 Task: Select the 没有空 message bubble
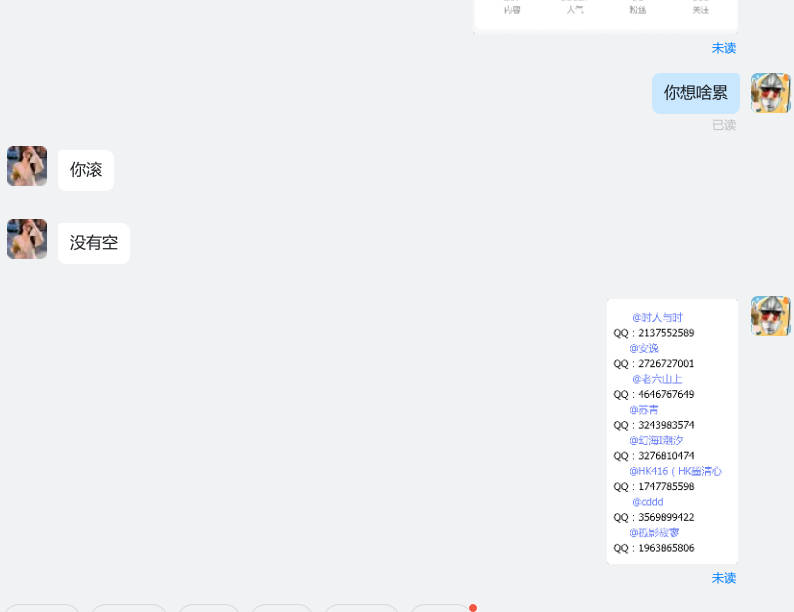94,243
